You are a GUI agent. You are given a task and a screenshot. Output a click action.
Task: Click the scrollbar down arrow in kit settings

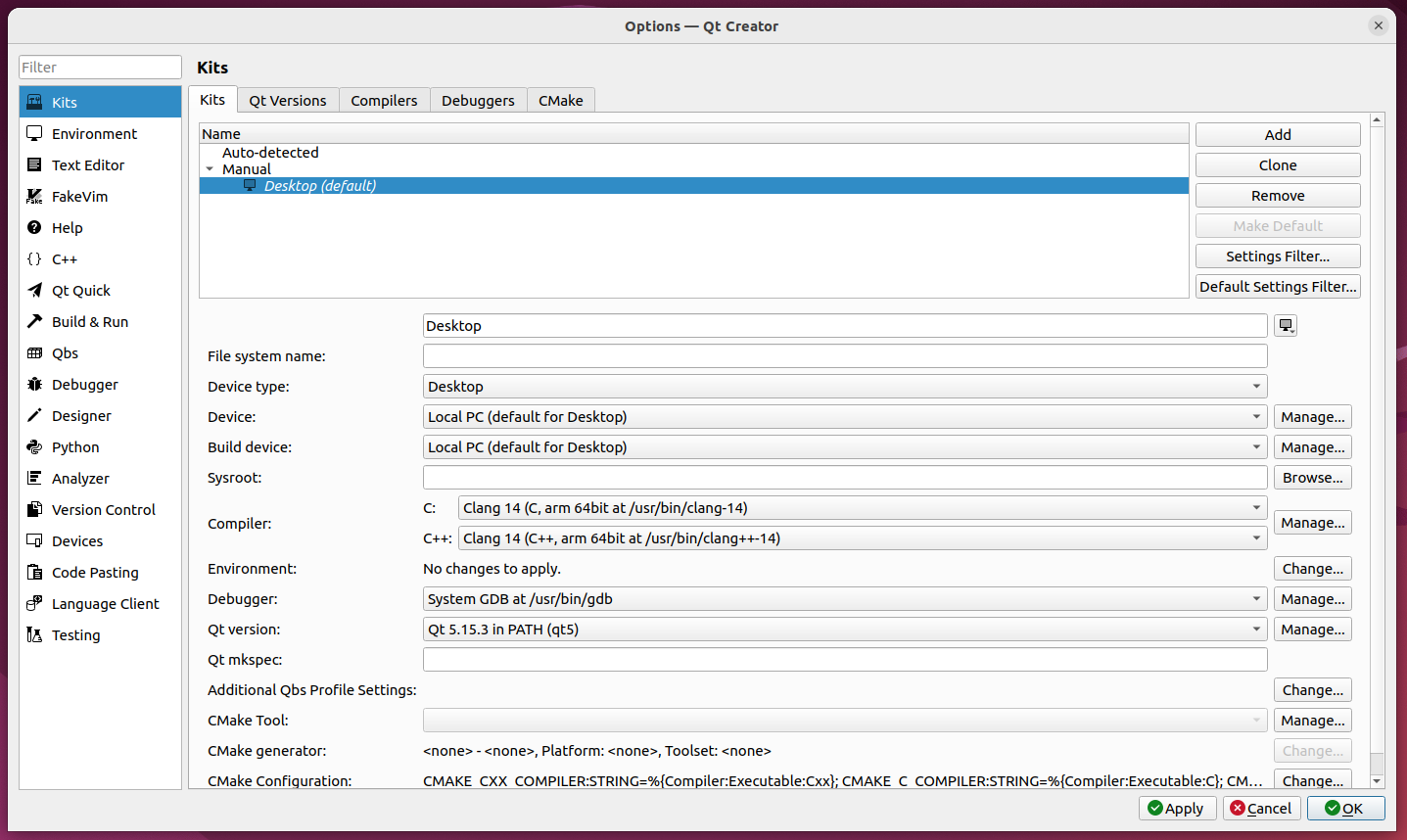tap(1378, 781)
